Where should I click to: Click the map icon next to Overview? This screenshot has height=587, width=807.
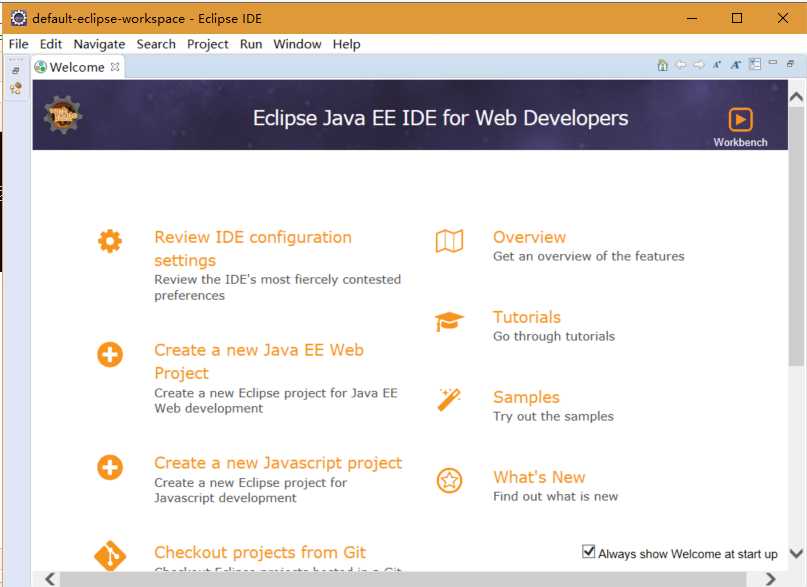click(x=449, y=241)
